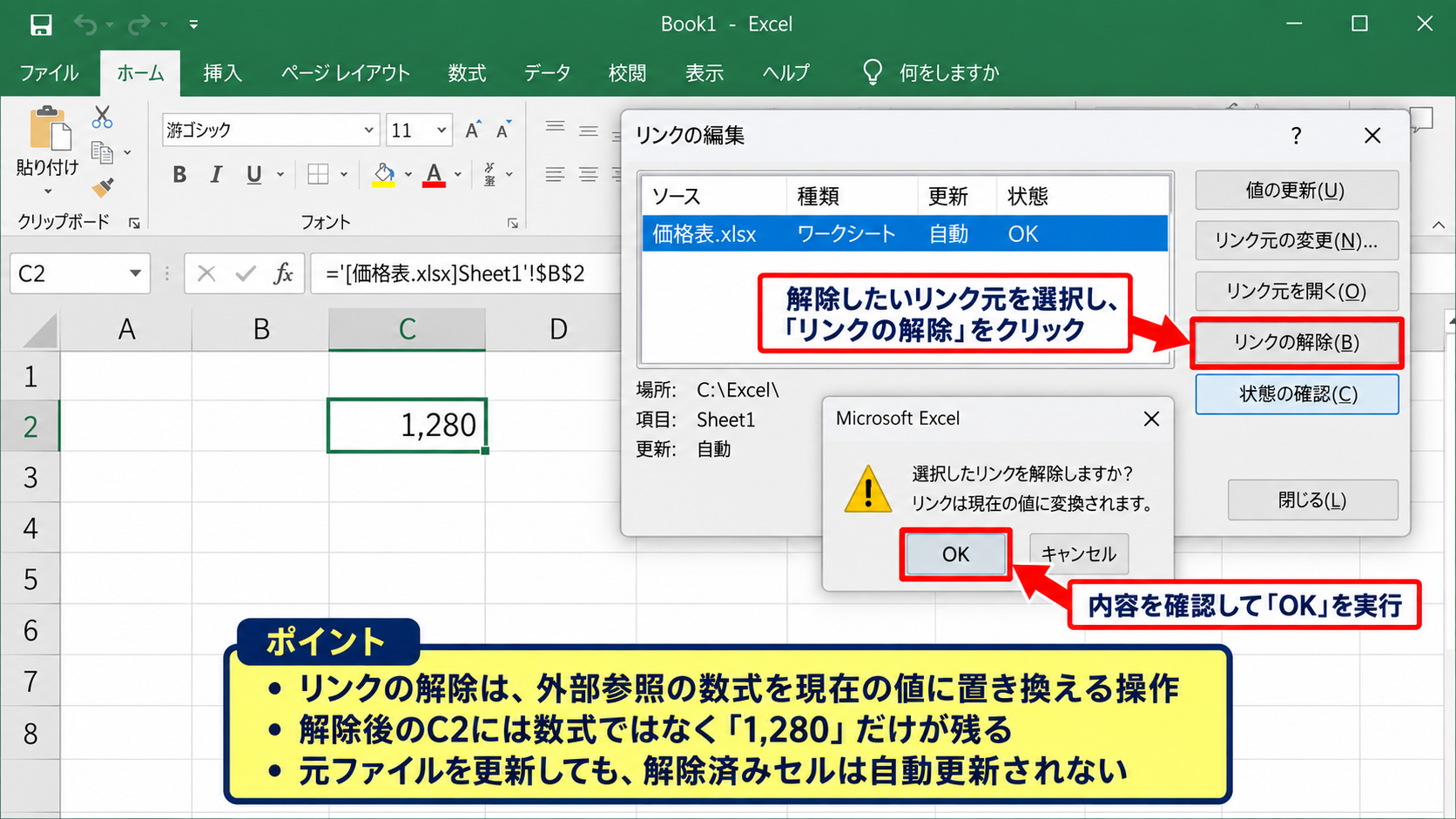Select column header C
This screenshot has height=819, width=1456.
407,329
